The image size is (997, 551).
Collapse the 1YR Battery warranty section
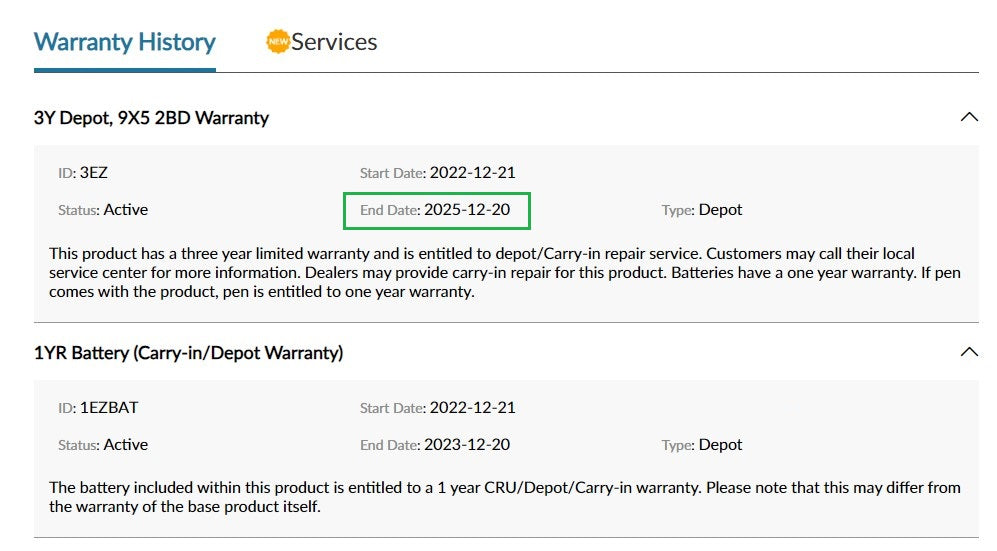tap(968, 352)
